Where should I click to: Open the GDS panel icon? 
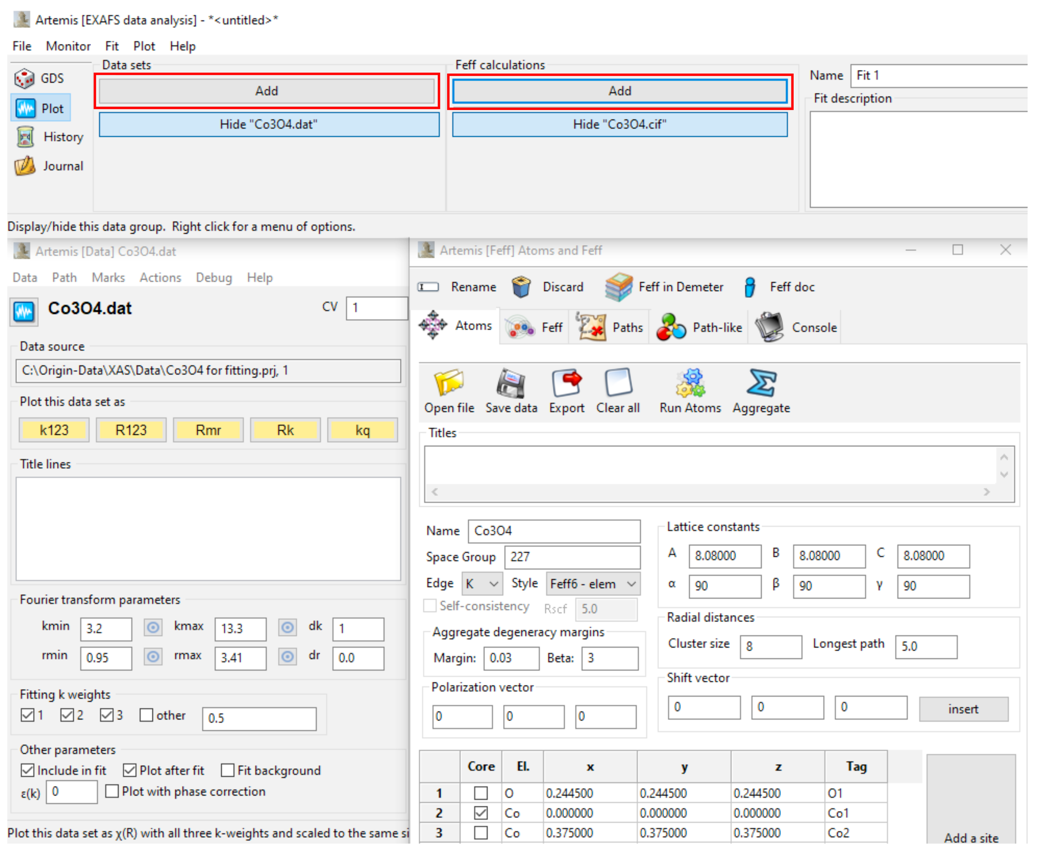point(25,79)
